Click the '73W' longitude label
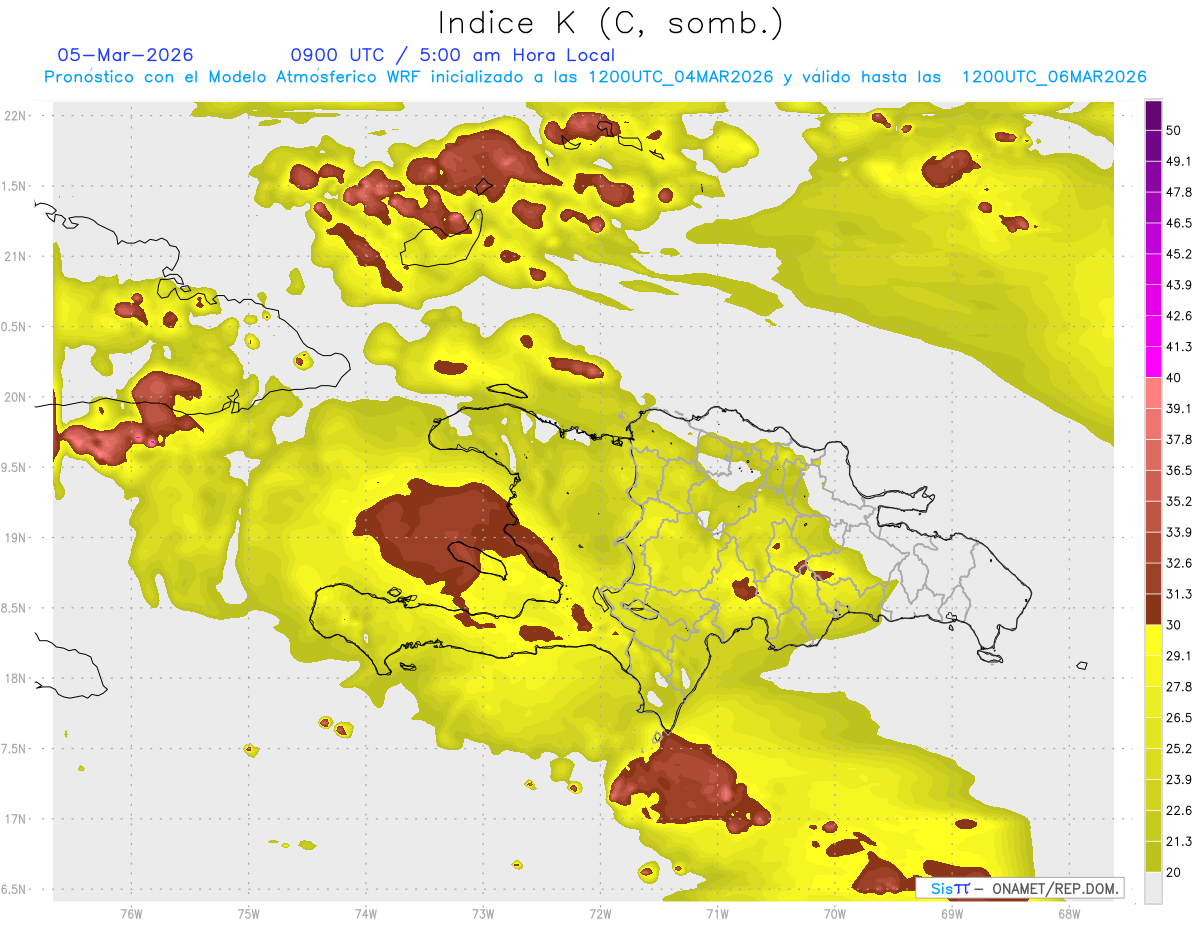The width and height of the screenshot is (1200, 927). [483, 913]
